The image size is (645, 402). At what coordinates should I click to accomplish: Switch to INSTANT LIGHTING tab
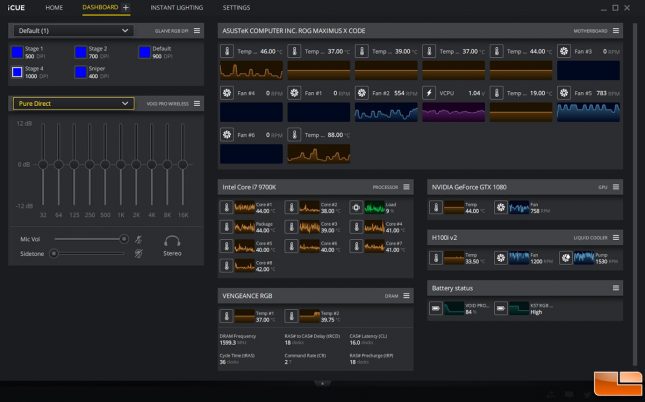176,7
